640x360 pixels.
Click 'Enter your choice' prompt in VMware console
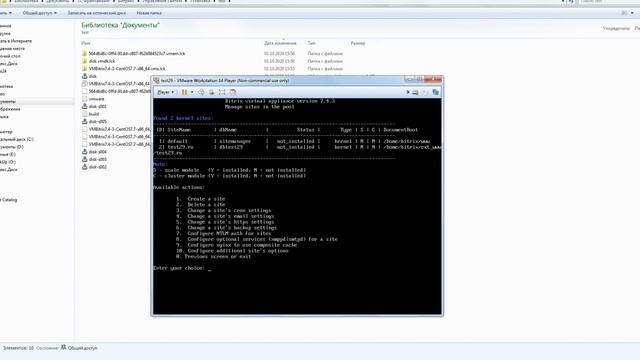click(x=179, y=268)
